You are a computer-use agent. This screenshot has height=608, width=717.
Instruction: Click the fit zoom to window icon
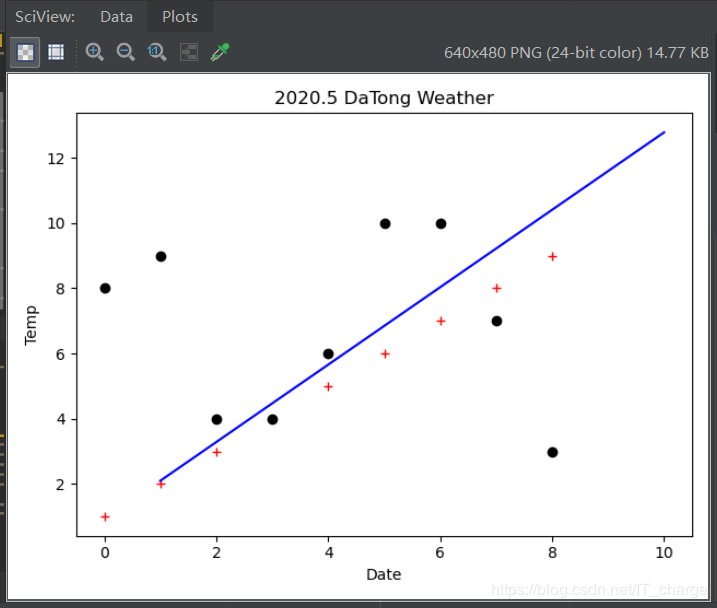point(189,52)
